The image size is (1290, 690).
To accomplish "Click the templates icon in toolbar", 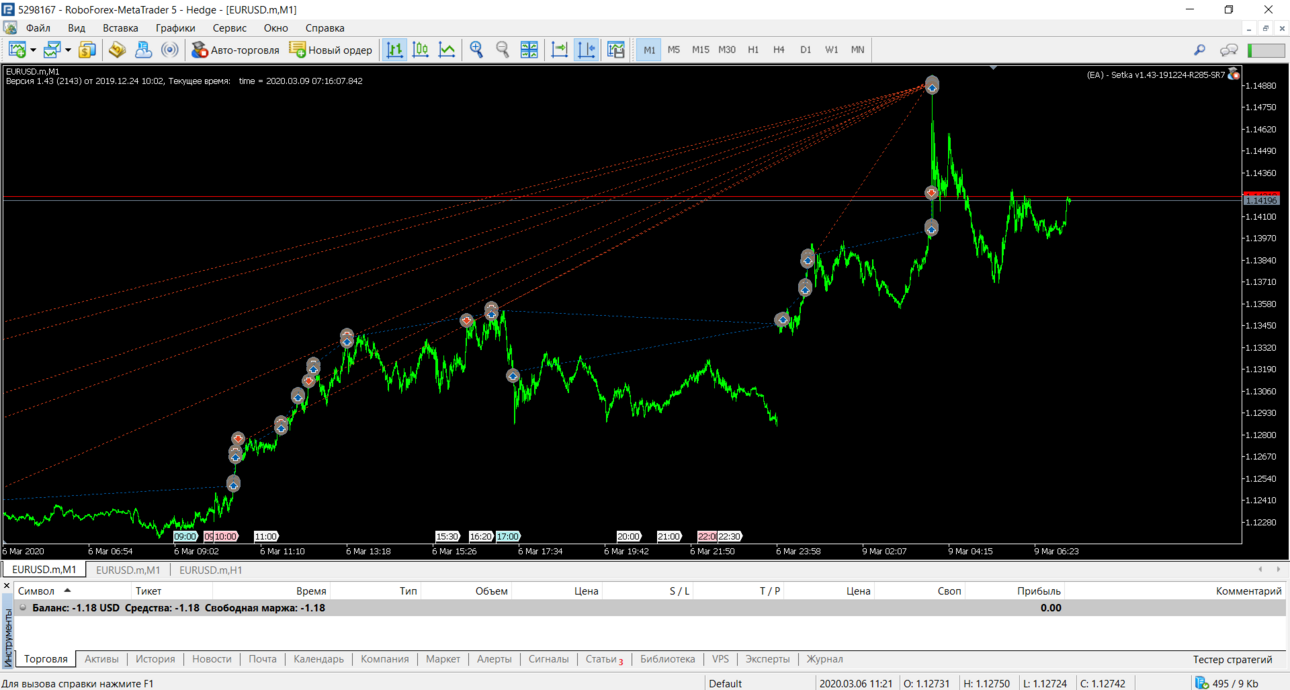I will 616,49.
